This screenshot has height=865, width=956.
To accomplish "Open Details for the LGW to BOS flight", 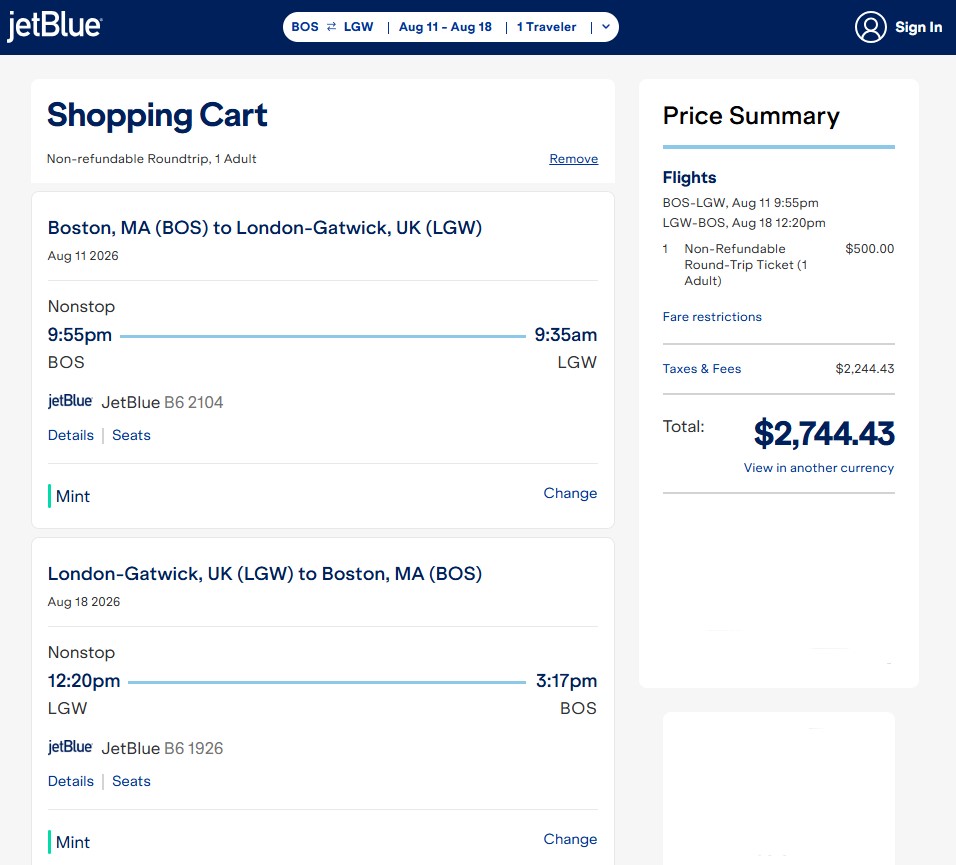I will [x=71, y=781].
